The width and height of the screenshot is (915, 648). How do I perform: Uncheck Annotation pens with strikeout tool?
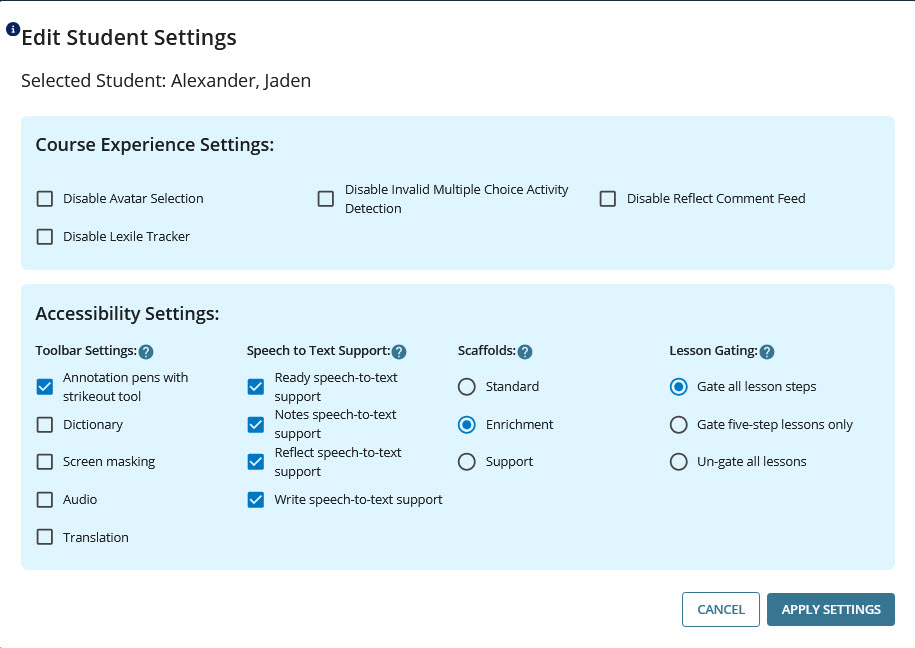(45, 387)
